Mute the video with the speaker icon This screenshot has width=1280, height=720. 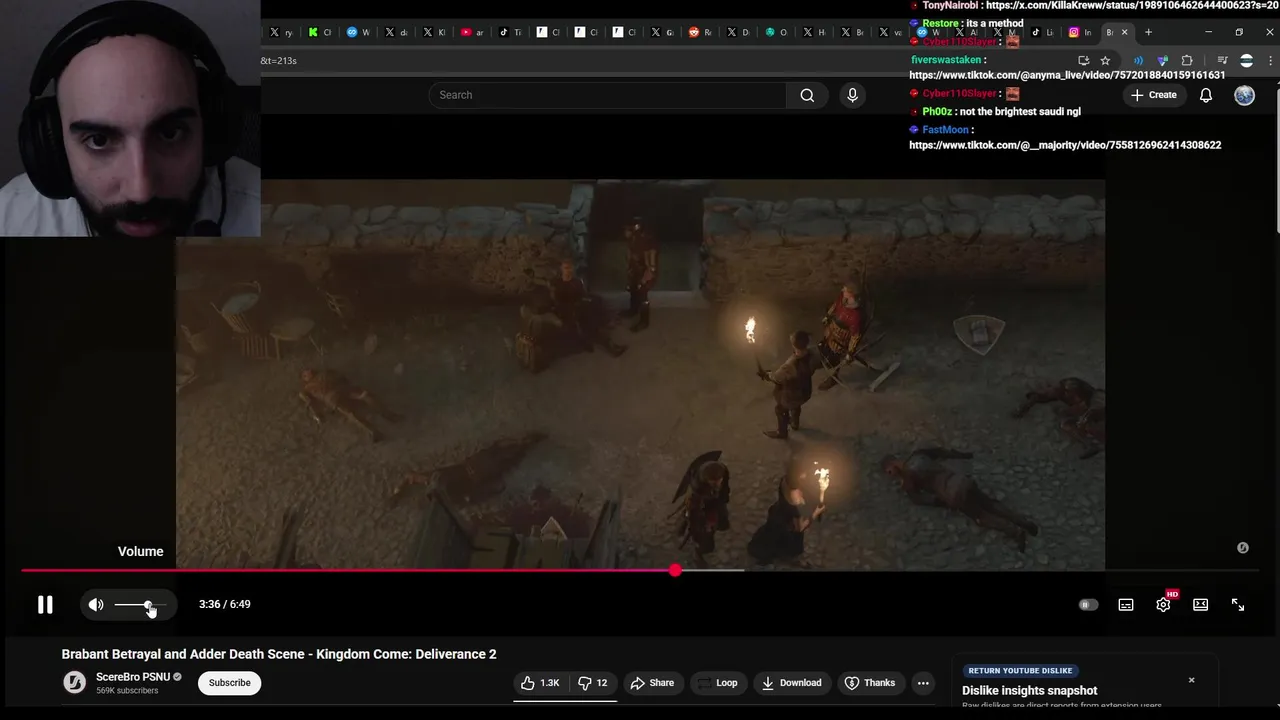96,604
